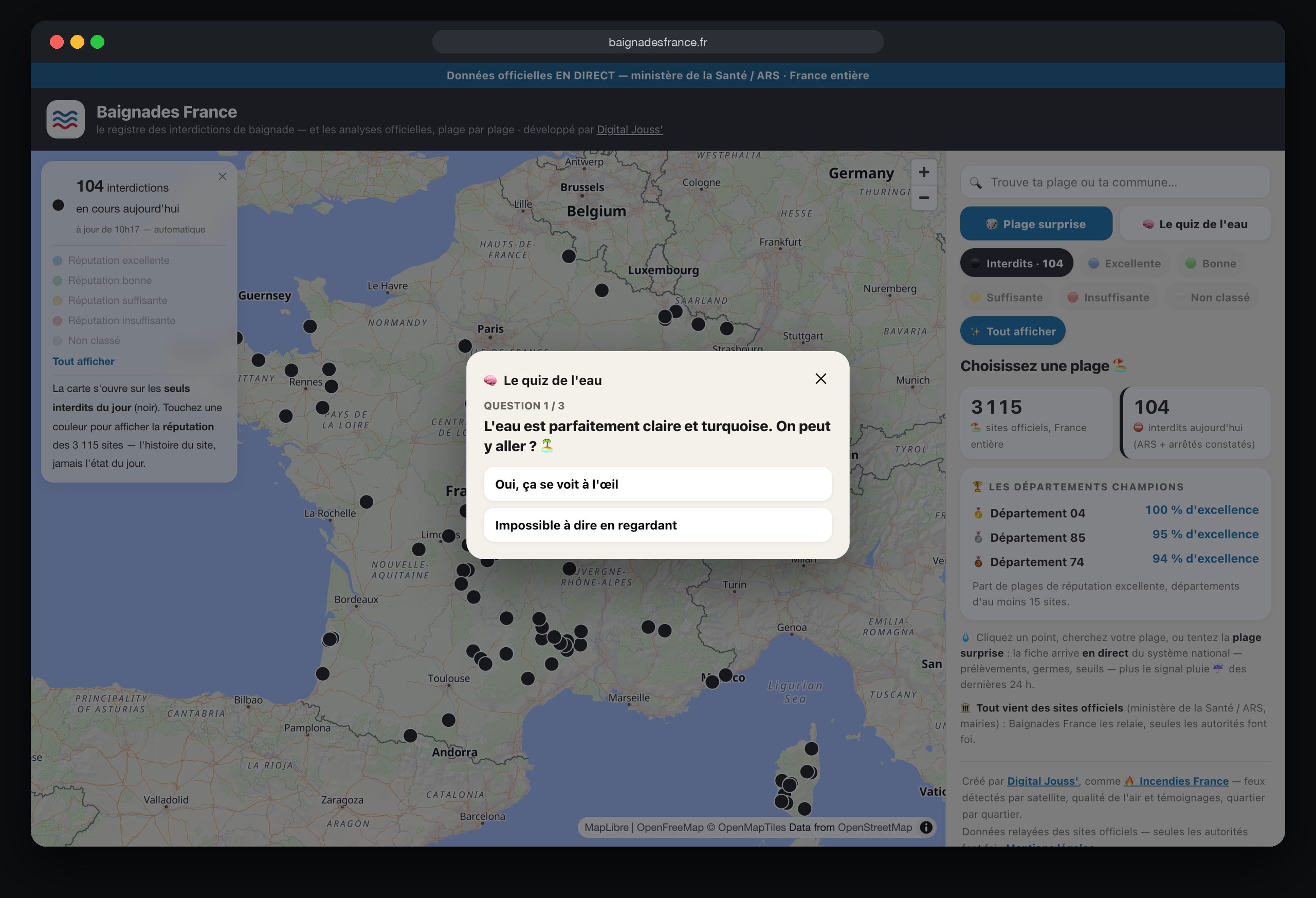Select 'Réputation insuffisante' legend entry
The width and height of the screenshot is (1316, 898).
[x=114, y=320]
